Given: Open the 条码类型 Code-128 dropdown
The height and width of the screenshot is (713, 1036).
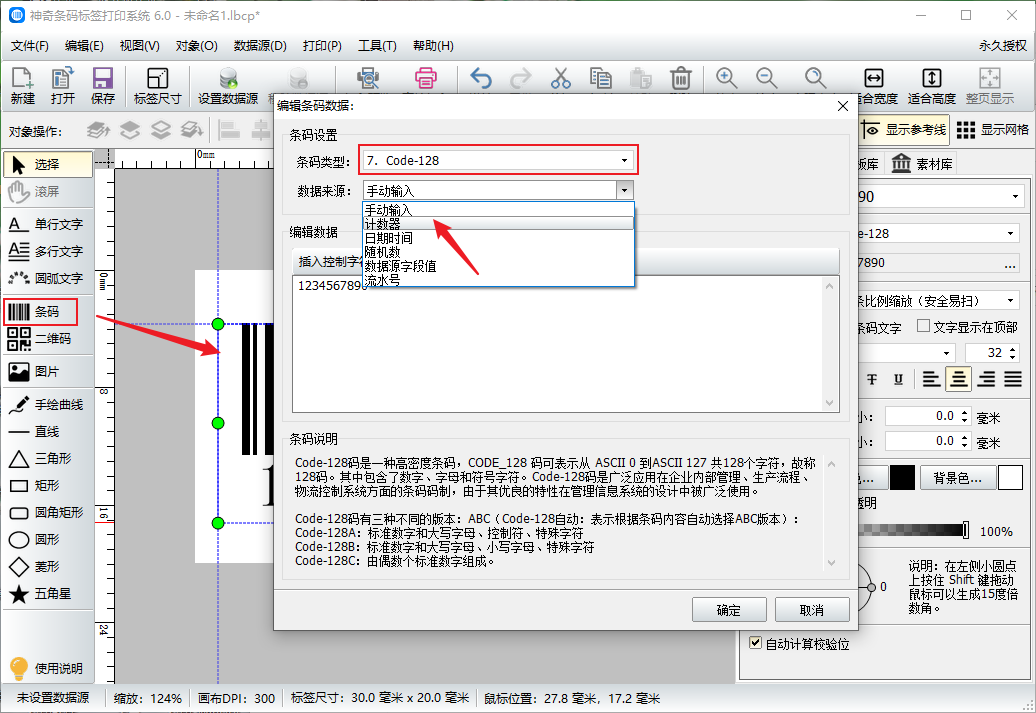Looking at the screenshot, I should (498, 161).
